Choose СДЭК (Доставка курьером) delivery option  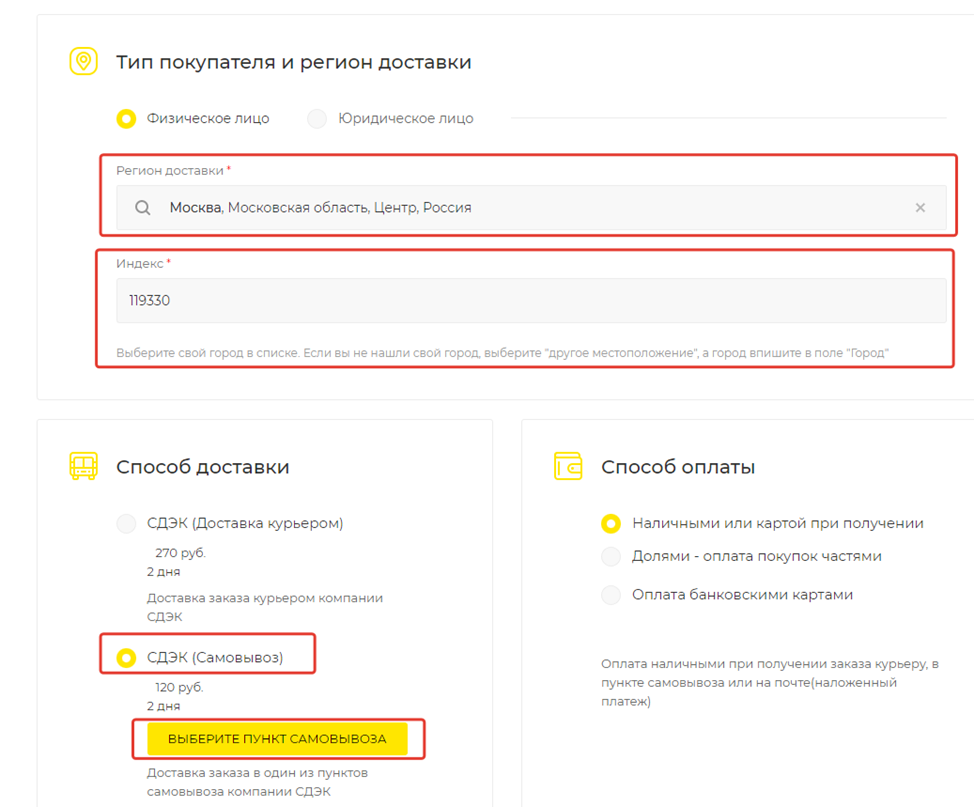tap(126, 523)
